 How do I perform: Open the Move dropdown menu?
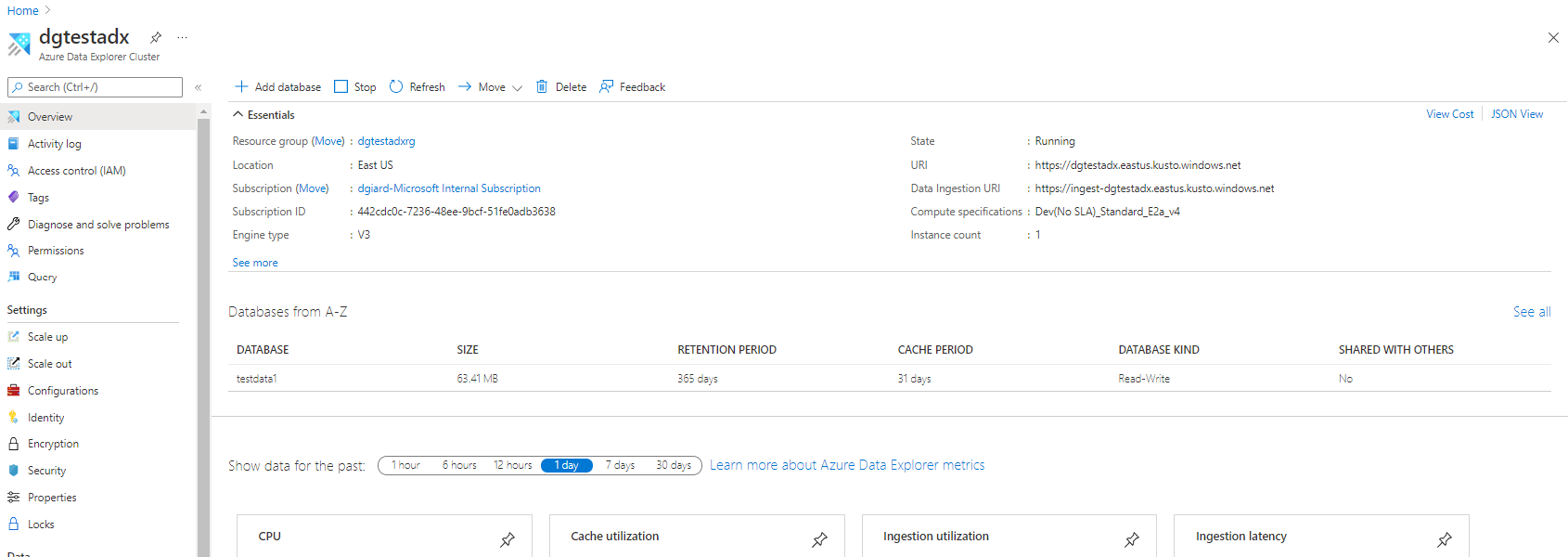(x=490, y=86)
